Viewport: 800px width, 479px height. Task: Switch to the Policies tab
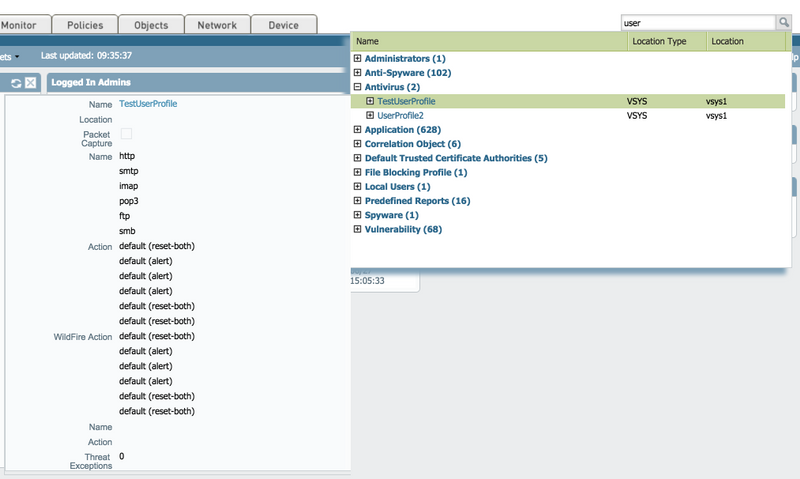click(x=83, y=25)
